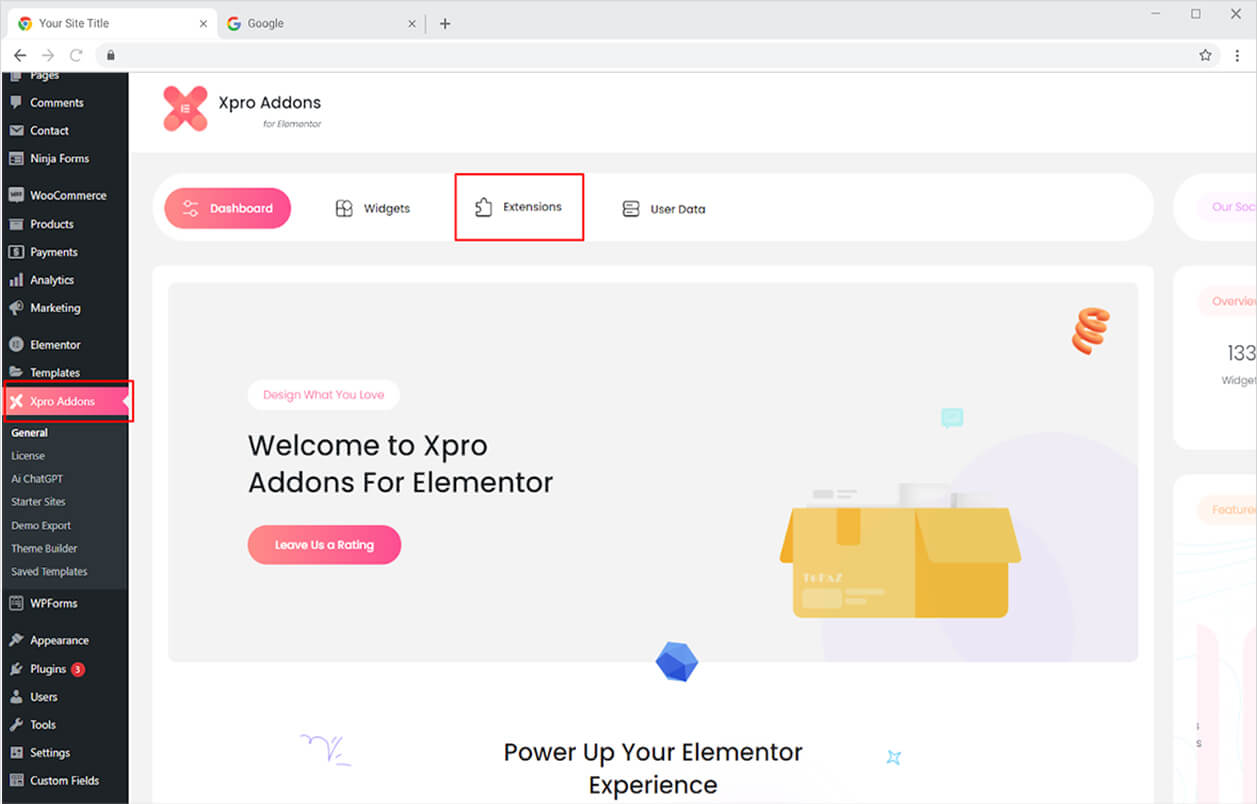Click the Leave Us a Rating button

pos(324,545)
